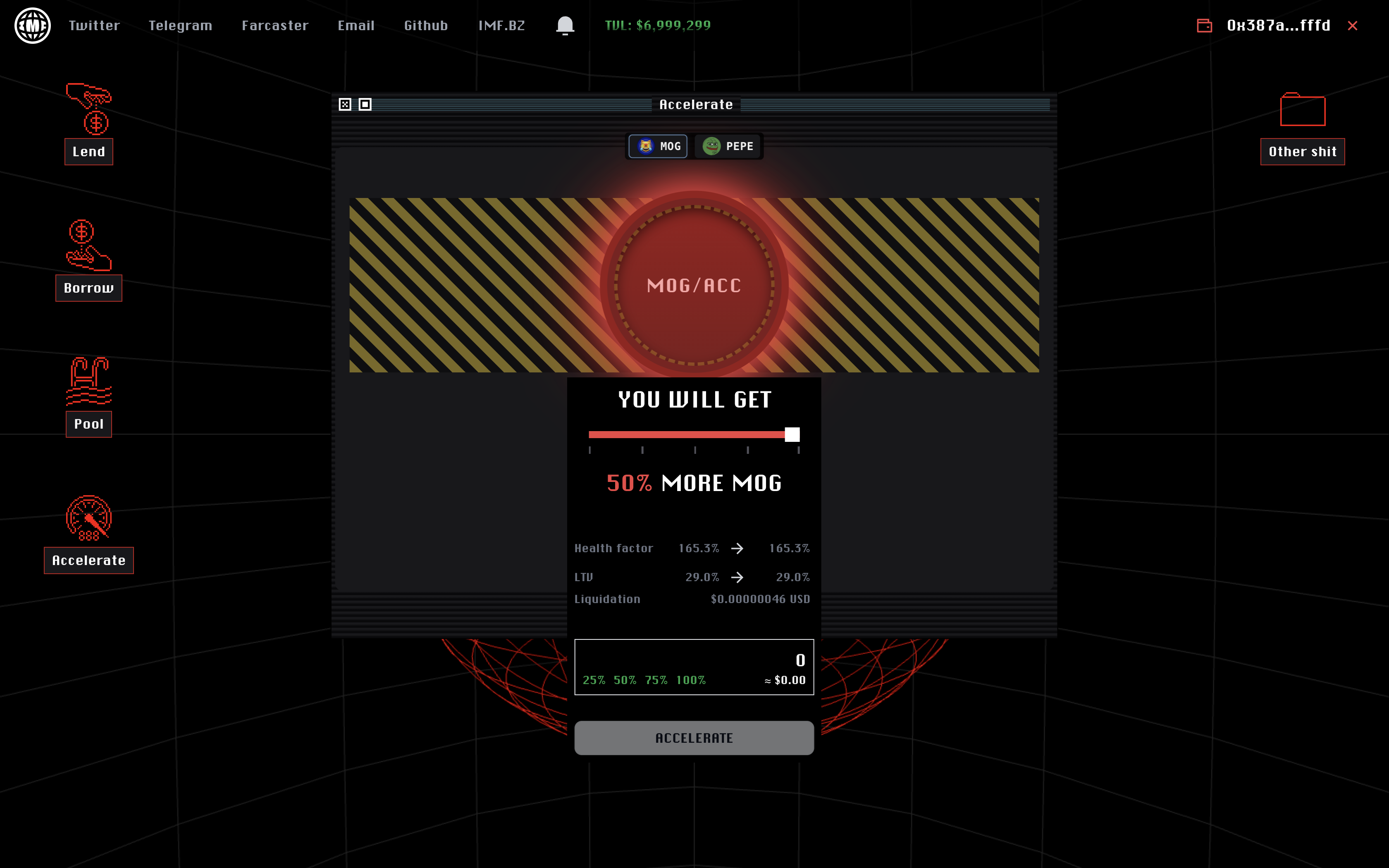Open the Email link

[x=356, y=26]
